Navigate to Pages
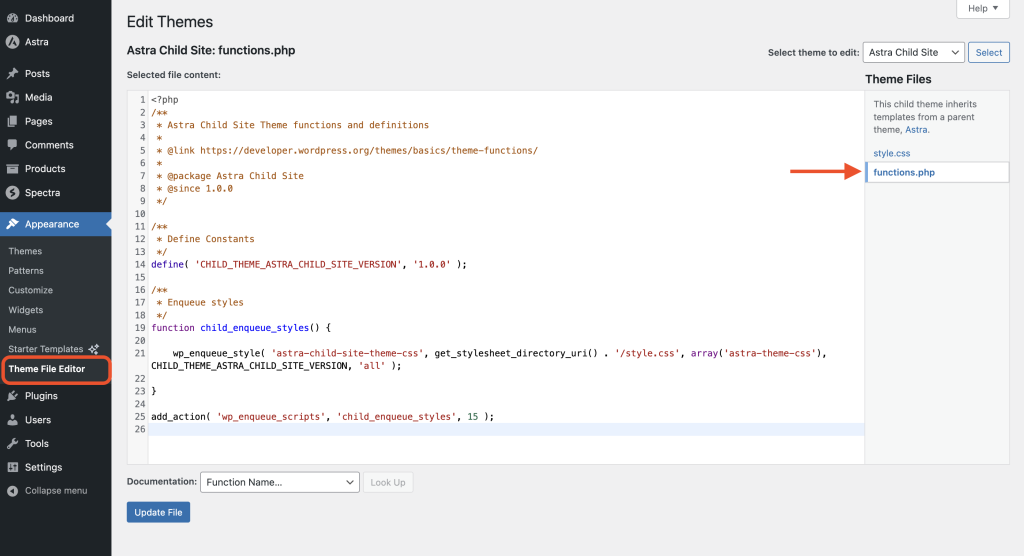 tap(39, 122)
